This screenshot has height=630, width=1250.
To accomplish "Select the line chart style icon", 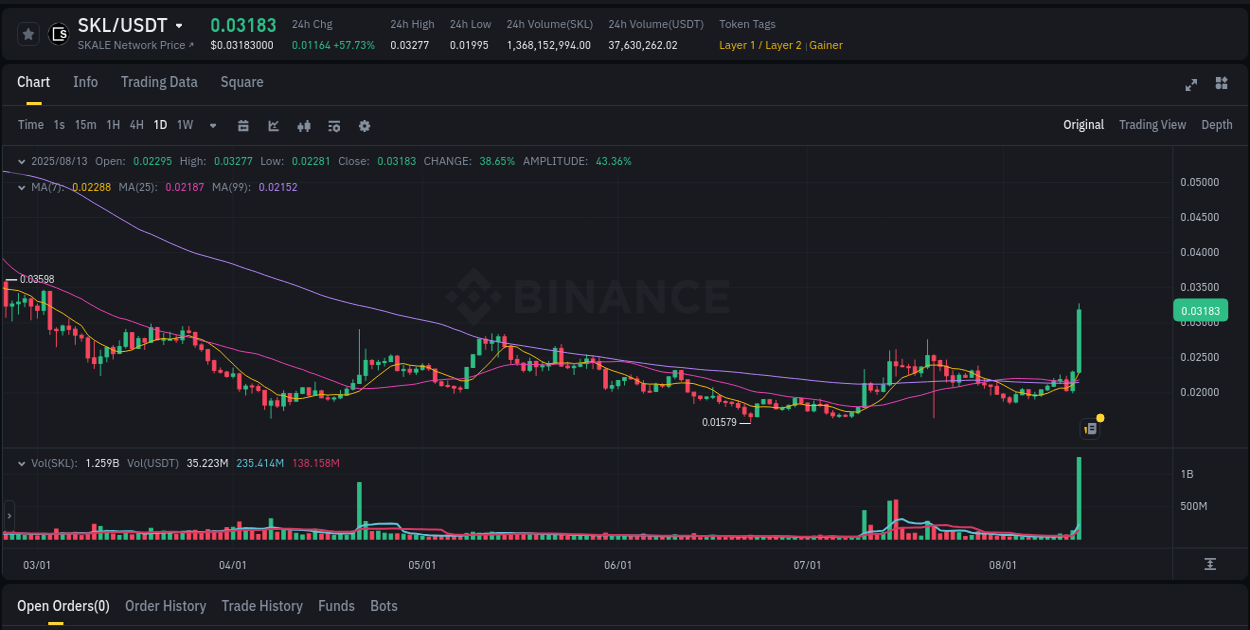I will click(x=273, y=125).
